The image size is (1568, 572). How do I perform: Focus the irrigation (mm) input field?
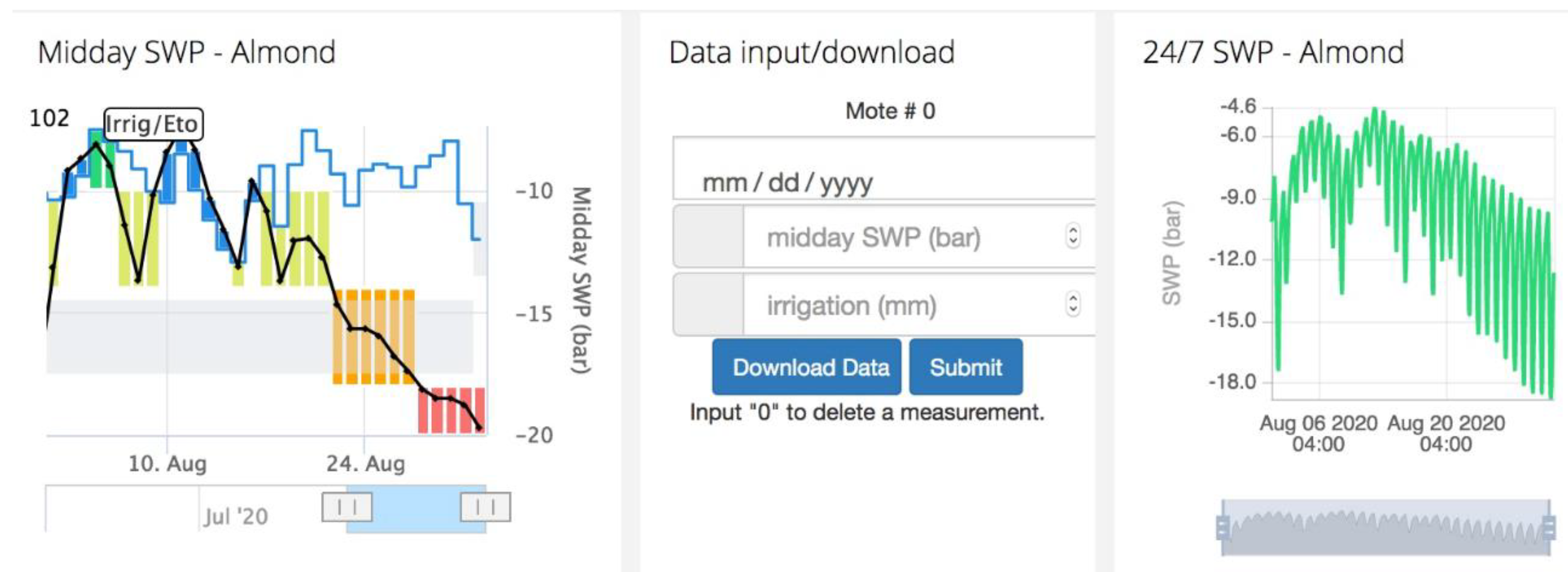901,305
